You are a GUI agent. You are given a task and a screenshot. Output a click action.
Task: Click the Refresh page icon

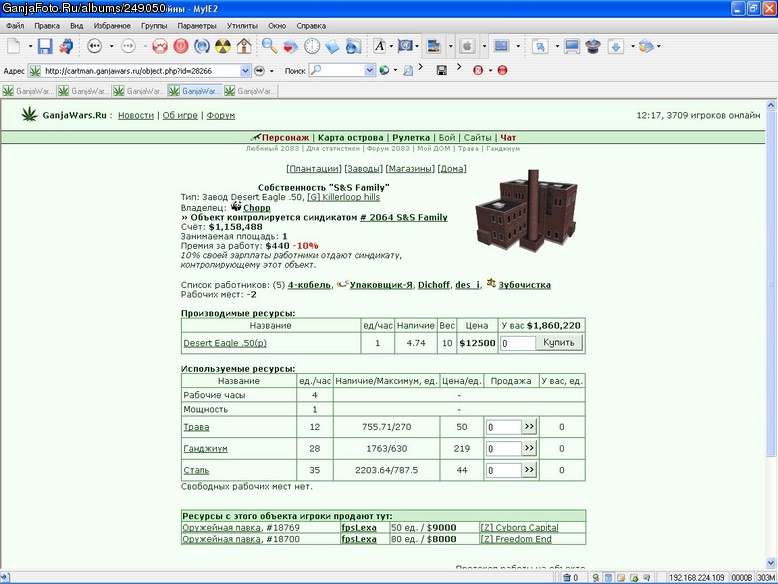[201, 46]
